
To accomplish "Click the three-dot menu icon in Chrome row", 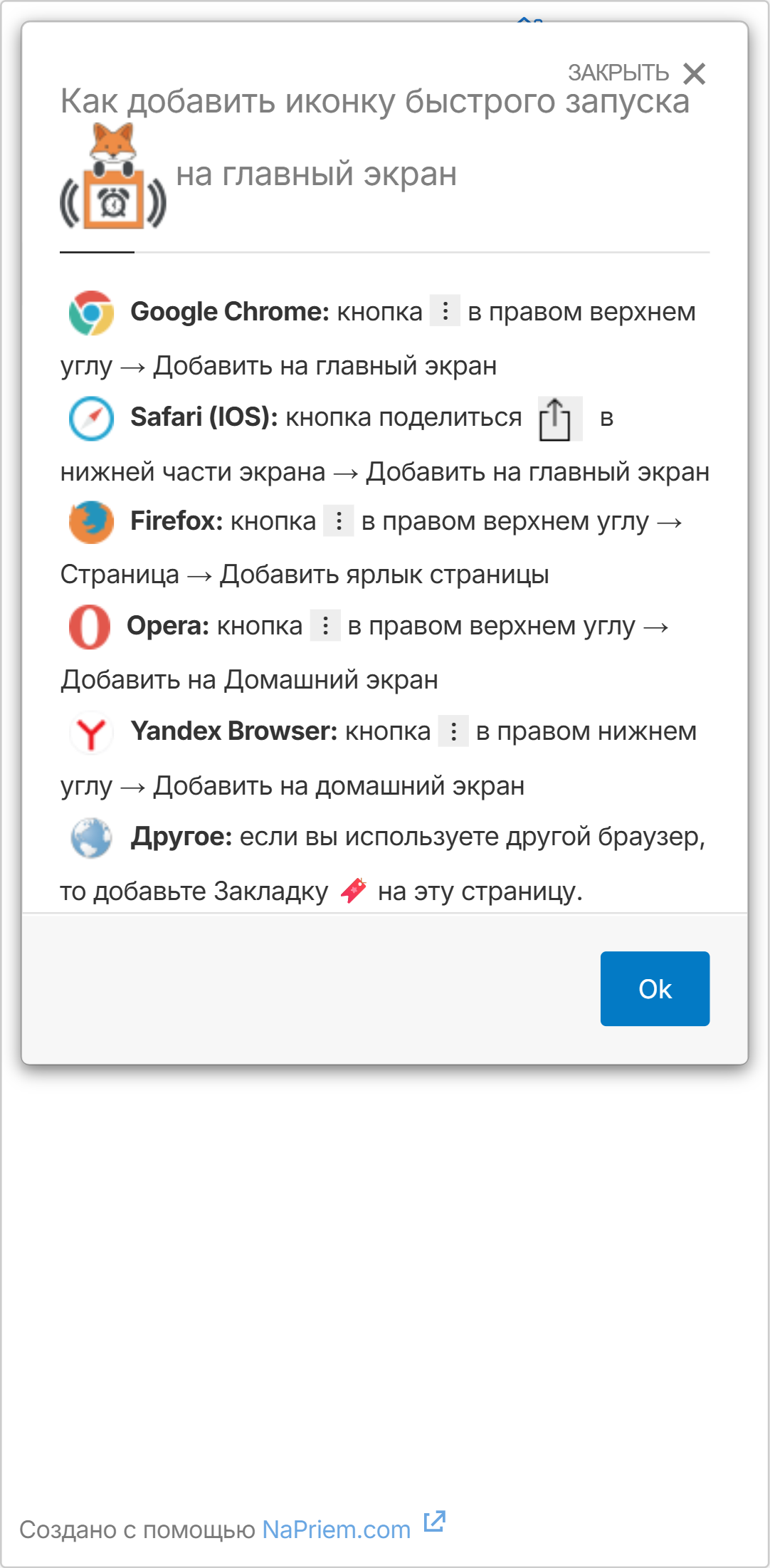I will pos(445,310).
